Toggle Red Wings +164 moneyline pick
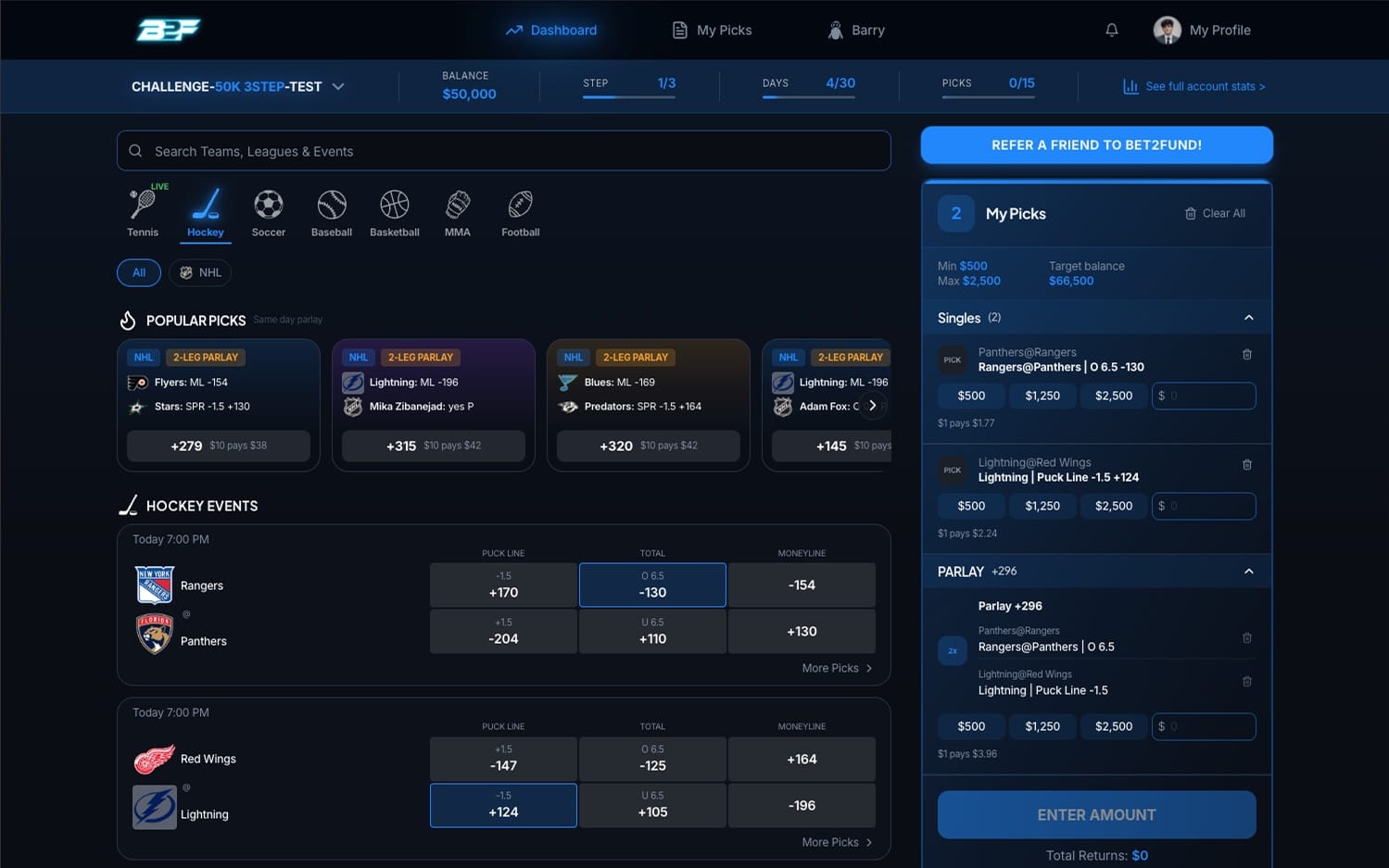Screen dimensions: 1389x868 802,759
